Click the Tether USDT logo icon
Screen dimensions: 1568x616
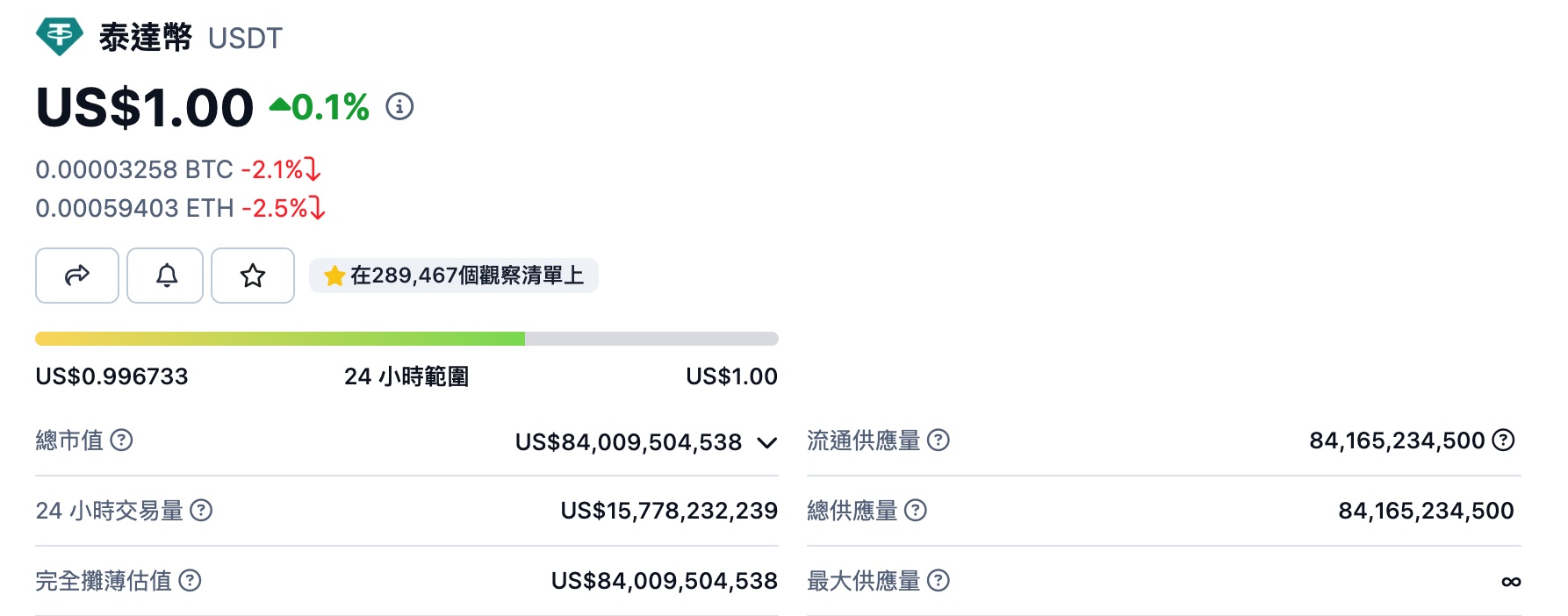(x=60, y=37)
